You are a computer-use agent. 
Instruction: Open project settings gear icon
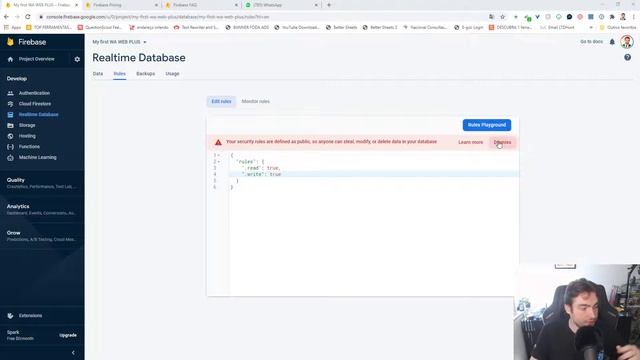click(x=77, y=59)
